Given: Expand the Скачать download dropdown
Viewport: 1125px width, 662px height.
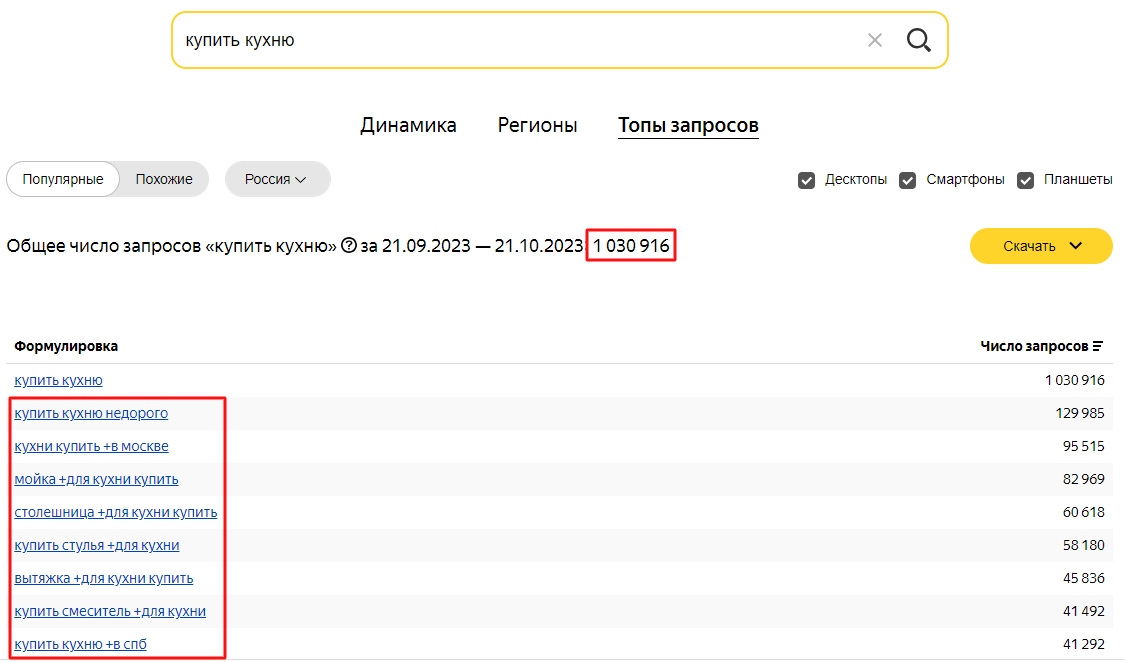Looking at the screenshot, I should tap(1041, 246).
